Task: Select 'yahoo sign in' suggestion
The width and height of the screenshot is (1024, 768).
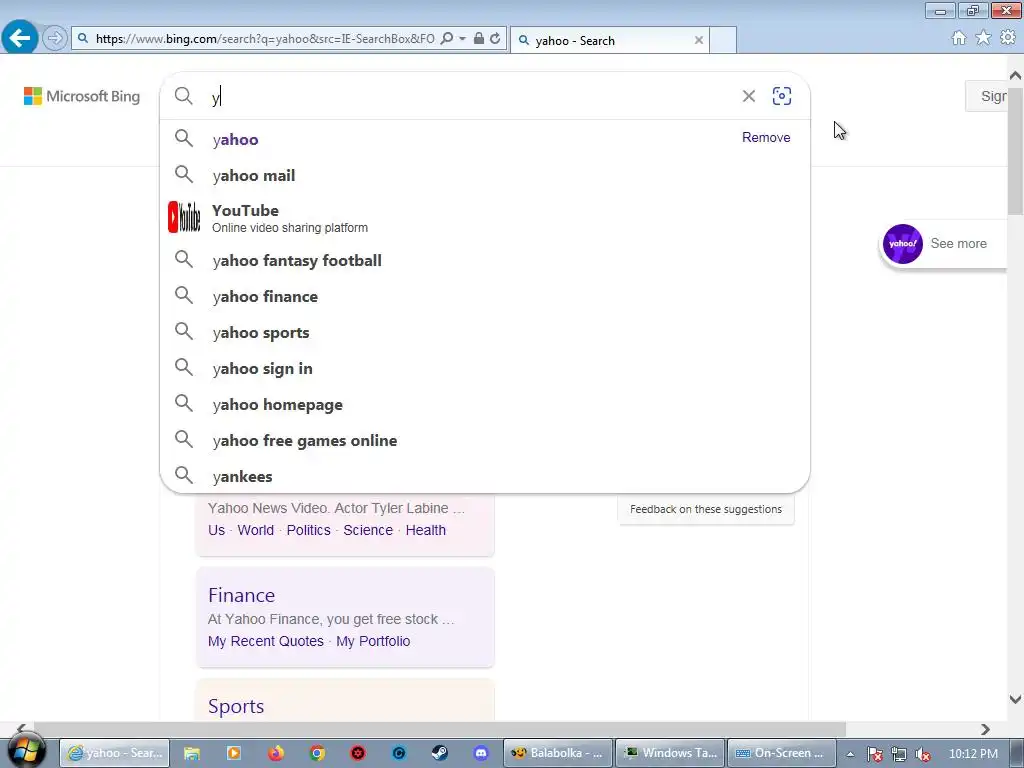Action: (x=485, y=368)
